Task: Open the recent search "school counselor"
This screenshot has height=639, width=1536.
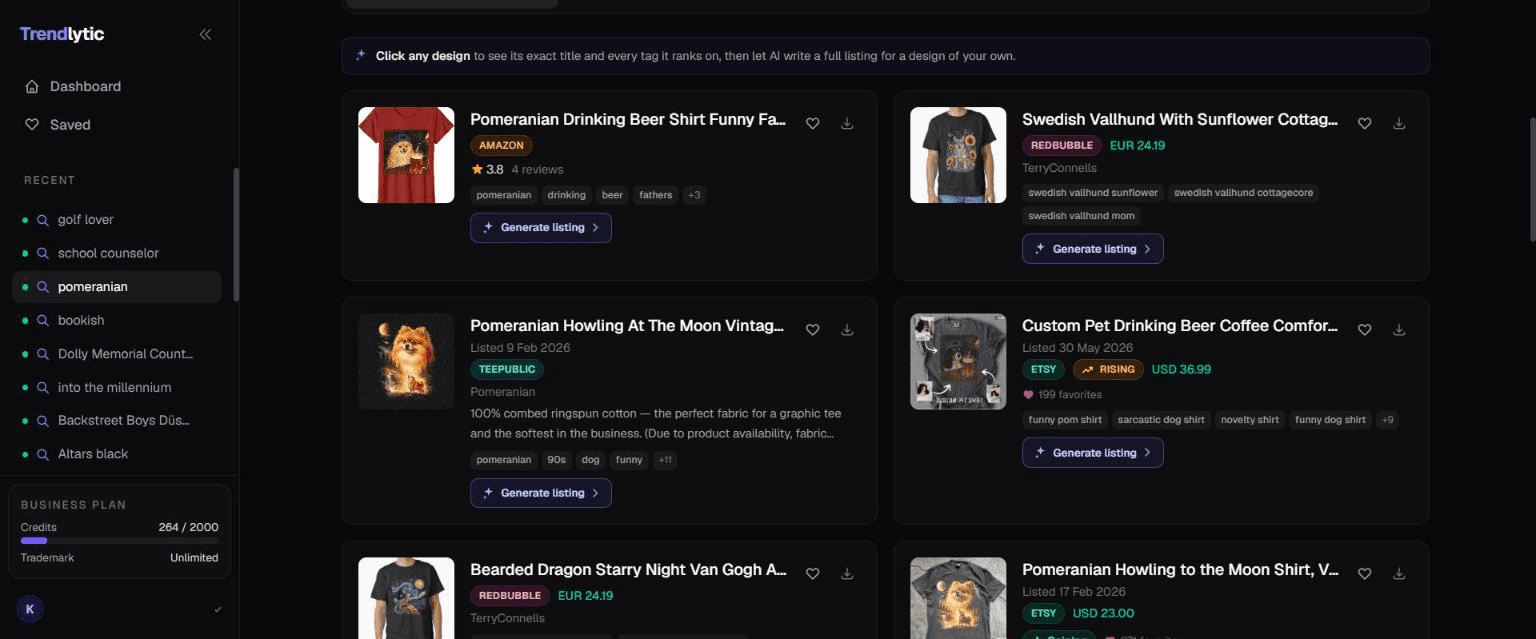Action: [x=116, y=253]
